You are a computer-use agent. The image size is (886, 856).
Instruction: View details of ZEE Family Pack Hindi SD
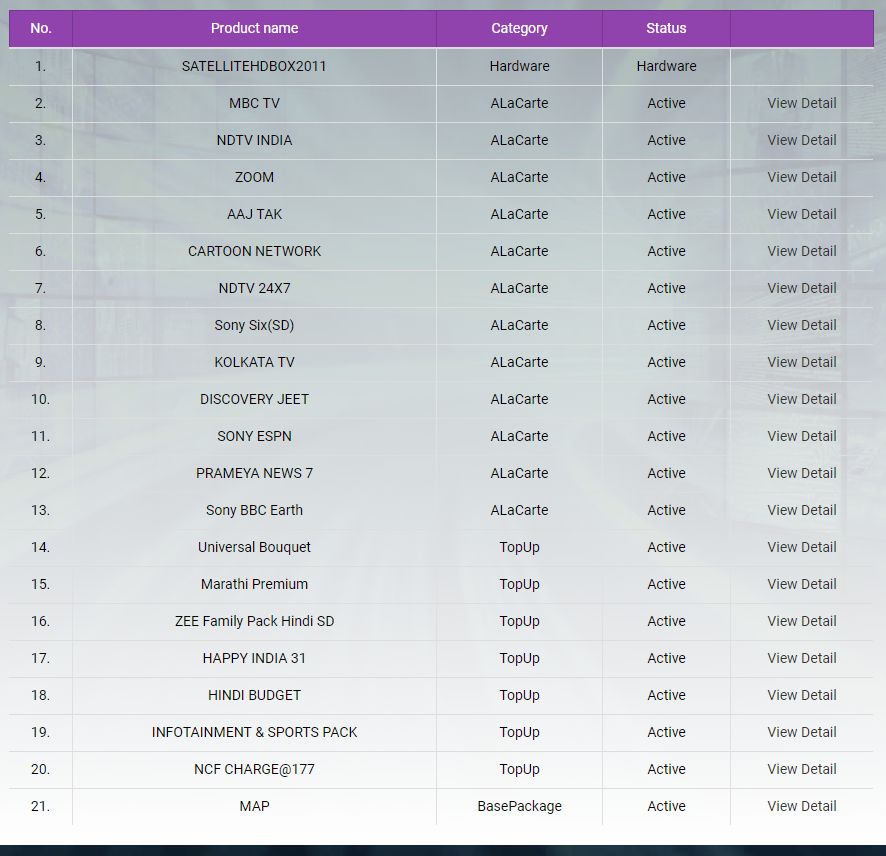[801, 622]
